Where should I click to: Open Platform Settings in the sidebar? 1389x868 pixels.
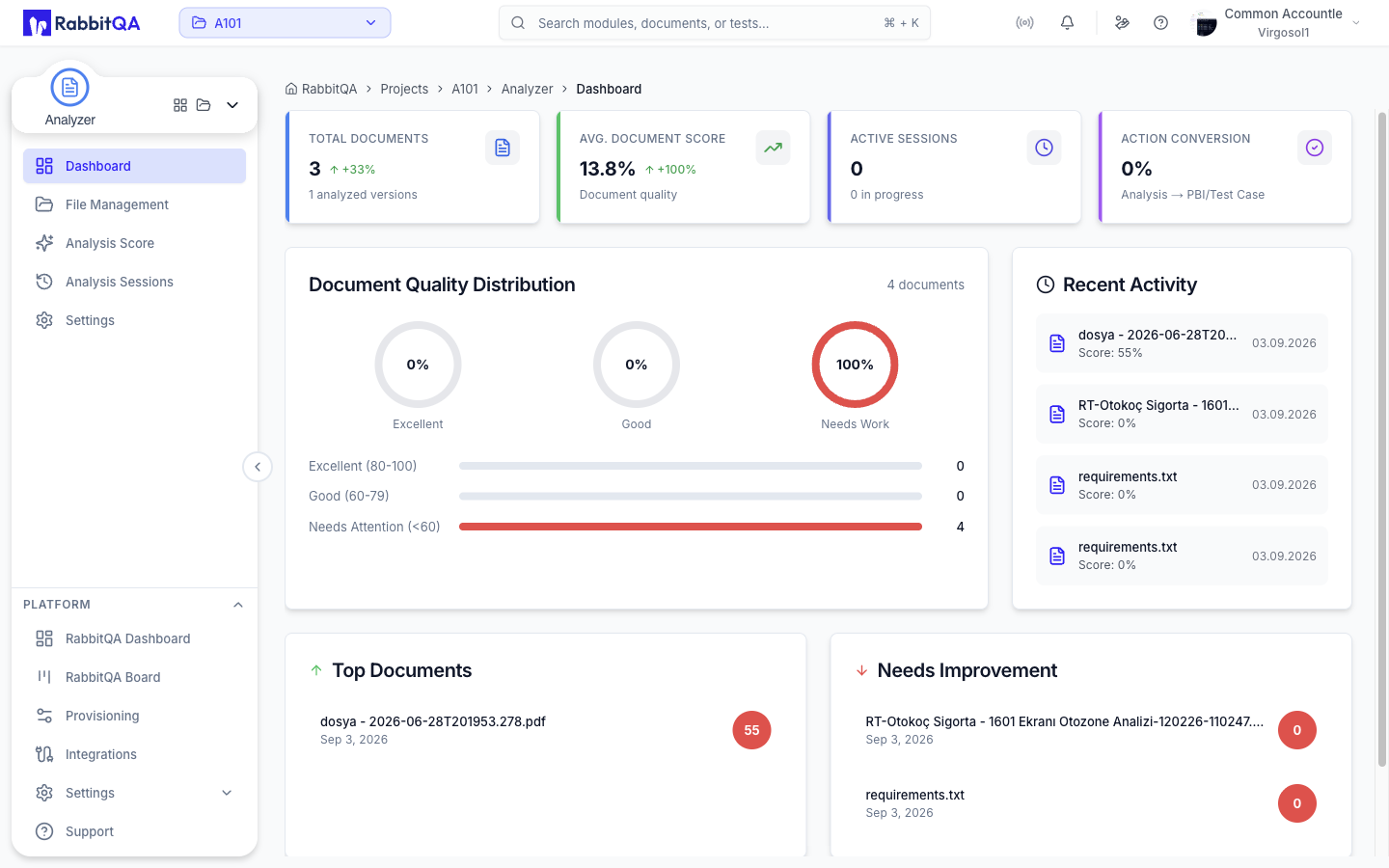pyautogui.click(x=134, y=793)
